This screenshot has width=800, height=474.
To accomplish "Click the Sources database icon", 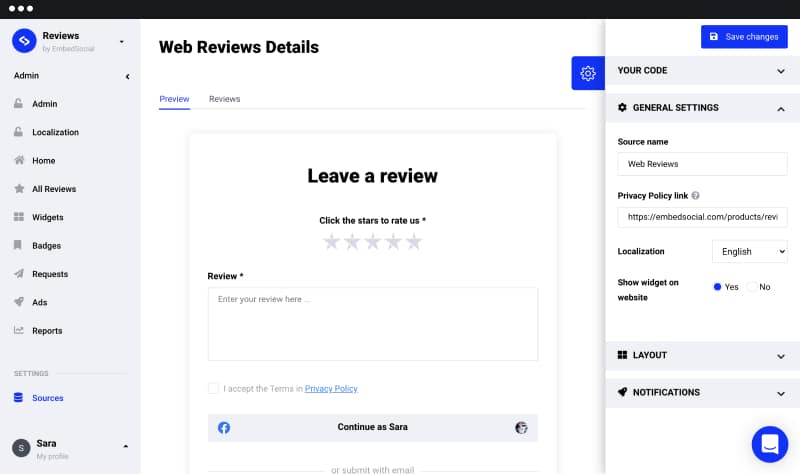I will 18,397.
